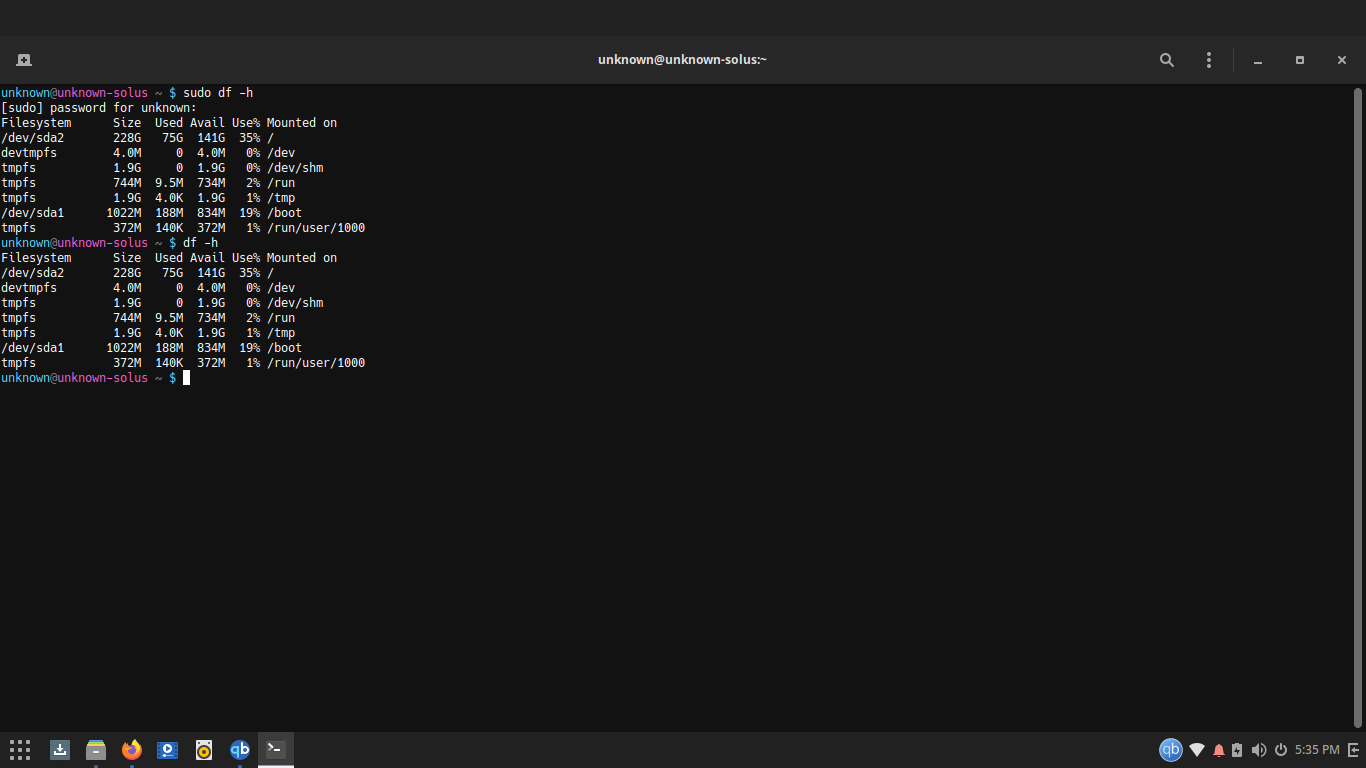Open the Budgie applications menu grid
The height and width of the screenshot is (768, 1366).
tap(20, 749)
